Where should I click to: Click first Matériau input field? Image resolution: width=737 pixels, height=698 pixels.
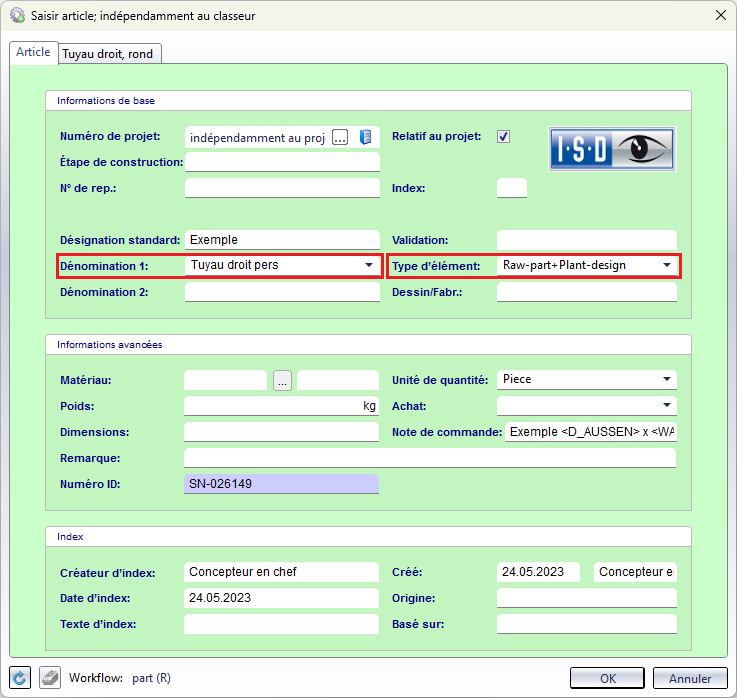coord(226,380)
